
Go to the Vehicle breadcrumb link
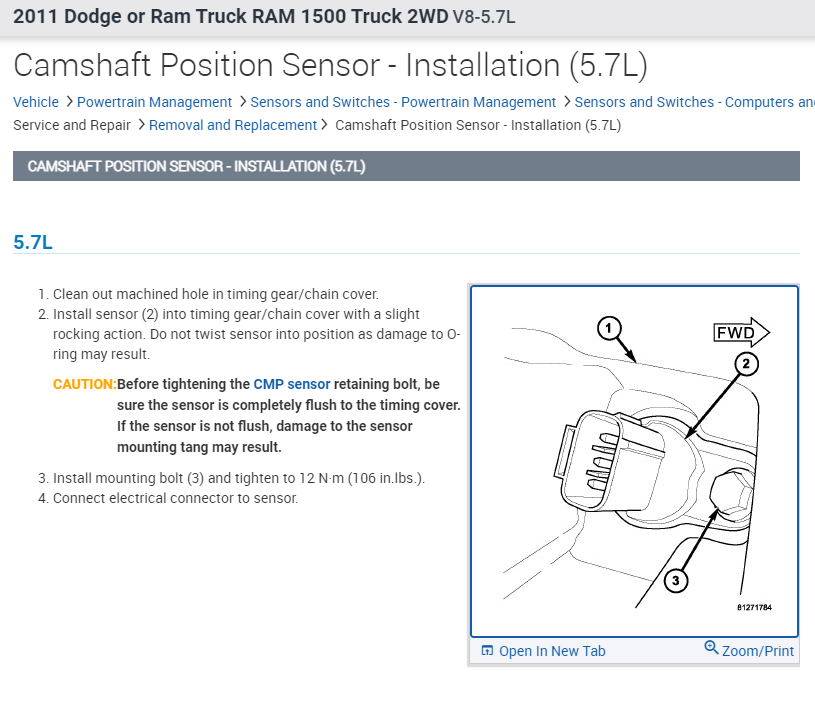(36, 102)
